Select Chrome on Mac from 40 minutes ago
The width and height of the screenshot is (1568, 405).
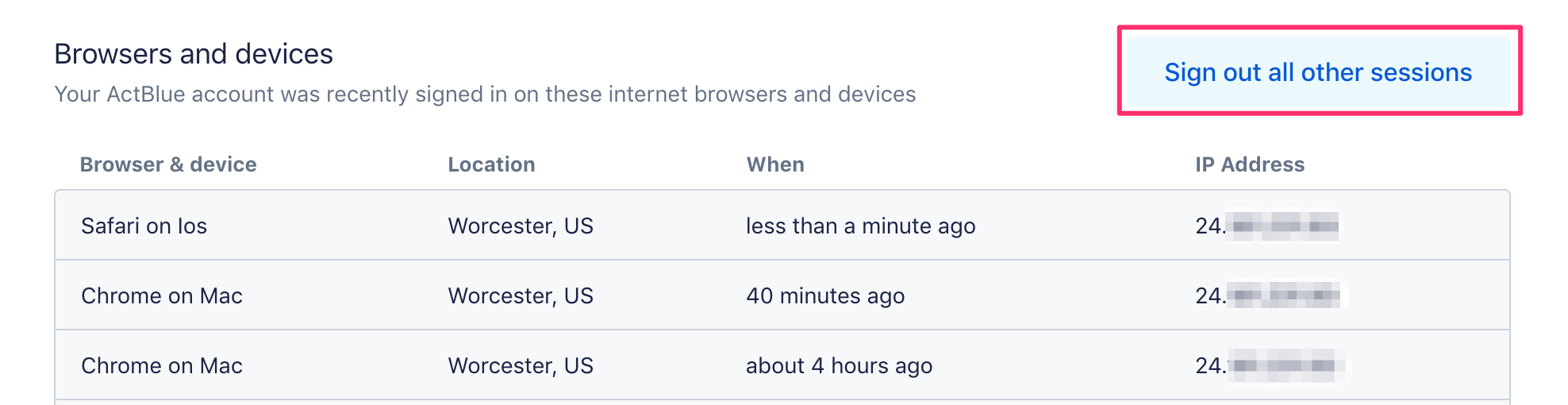pyautogui.click(x=162, y=296)
